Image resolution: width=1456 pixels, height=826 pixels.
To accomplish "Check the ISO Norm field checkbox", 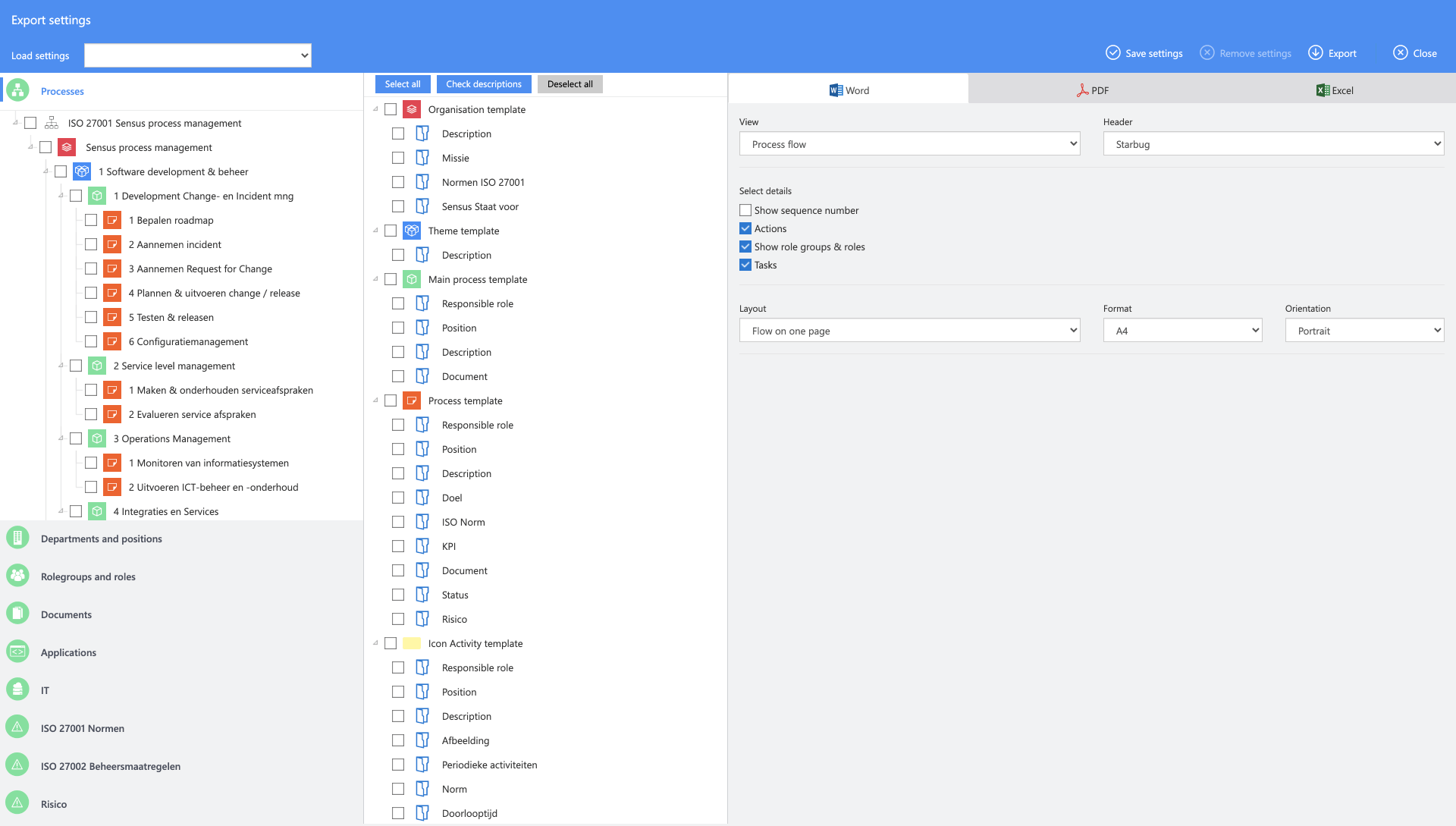I will (x=398, y=522).
